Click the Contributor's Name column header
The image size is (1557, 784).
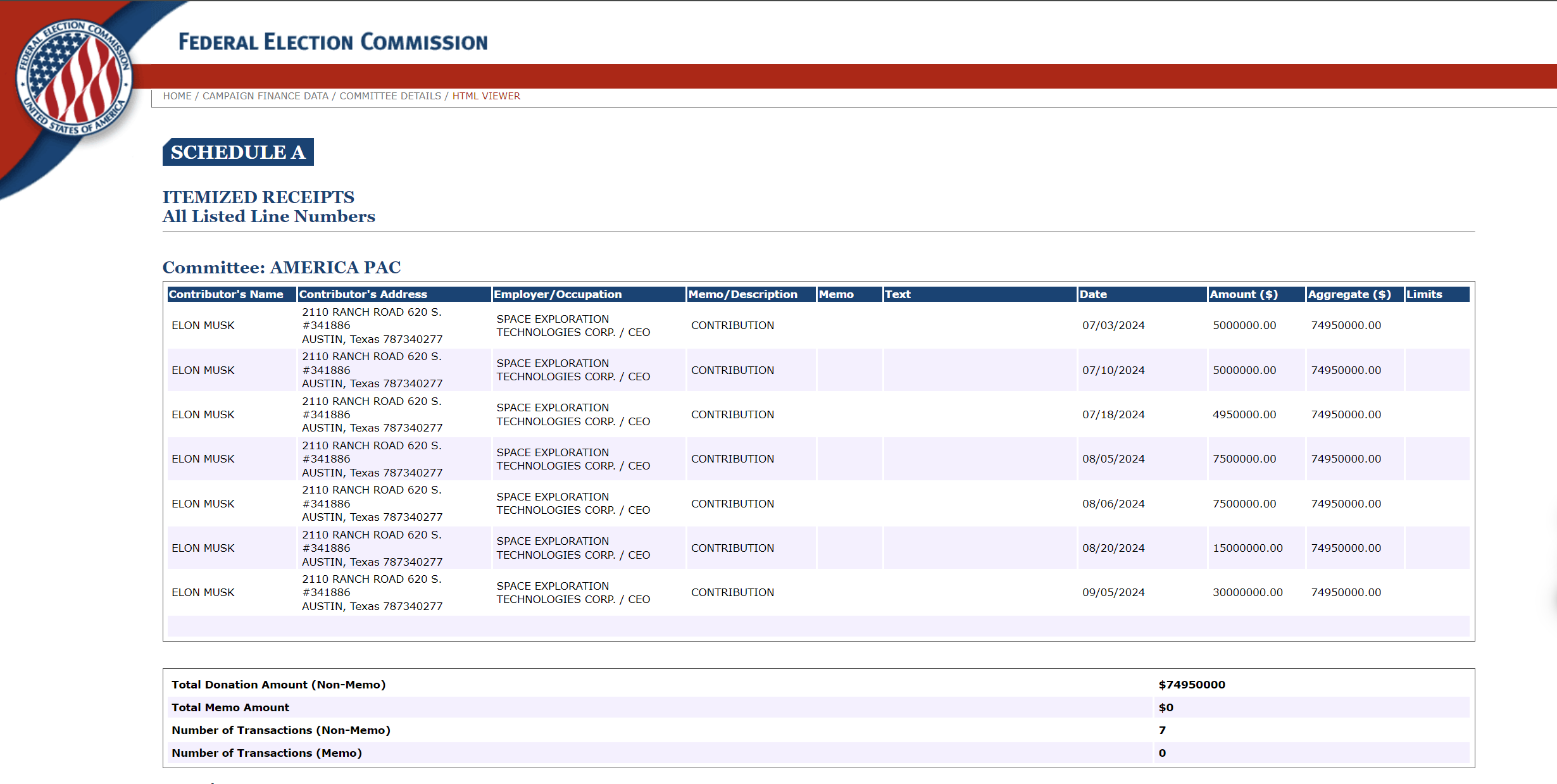[x=226, y=294]
